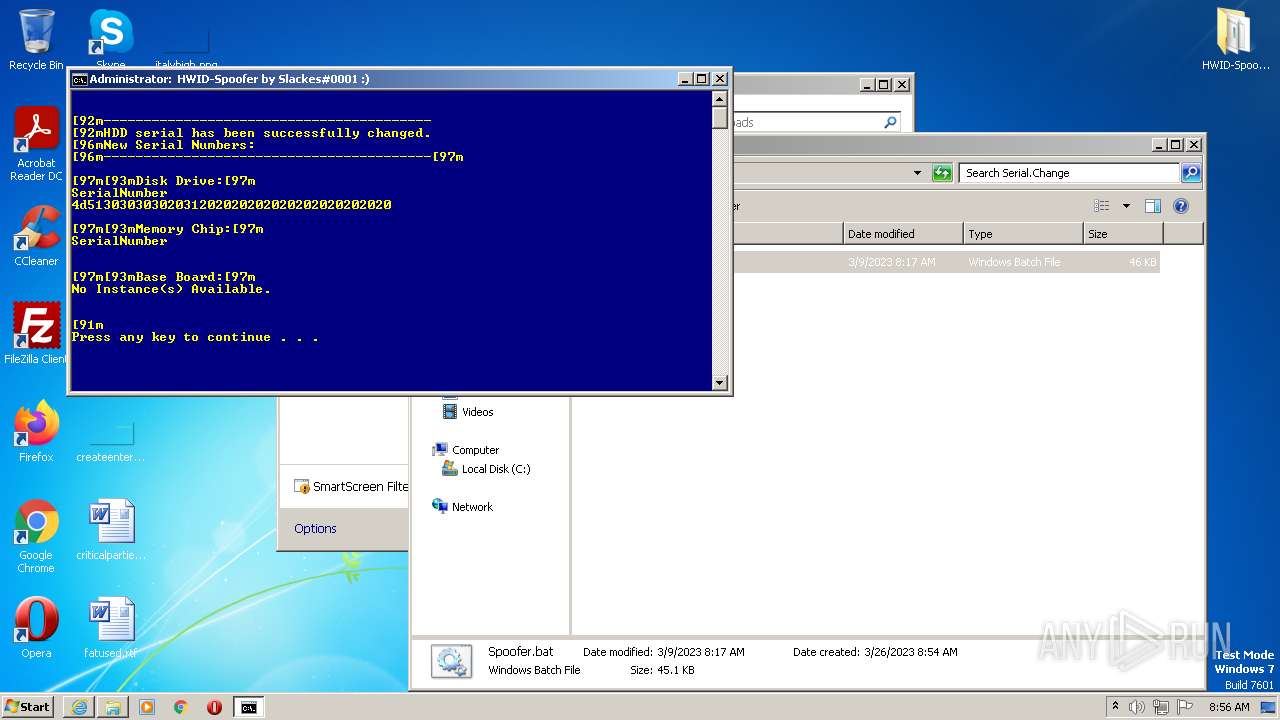Image resolution: width=1280 pixels, height=720 pixels.
Task: Switch to command prompt taskbar item
Action: click(x=248, y=707)
